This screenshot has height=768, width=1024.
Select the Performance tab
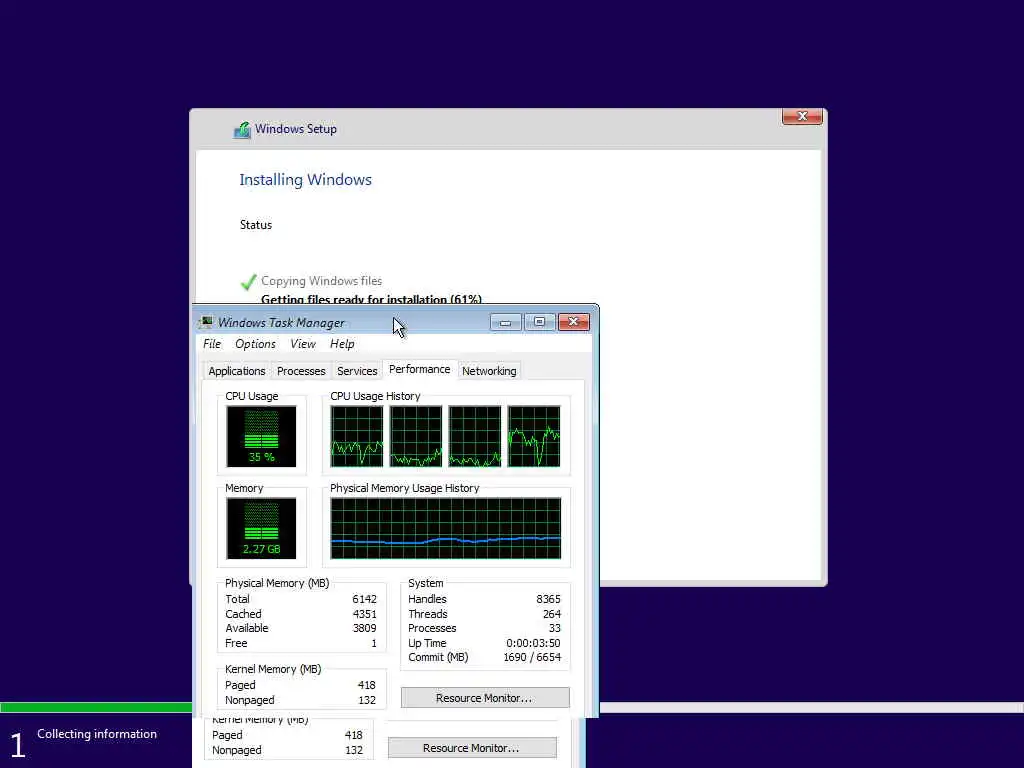pyautogui.click(x=419, y=369)
